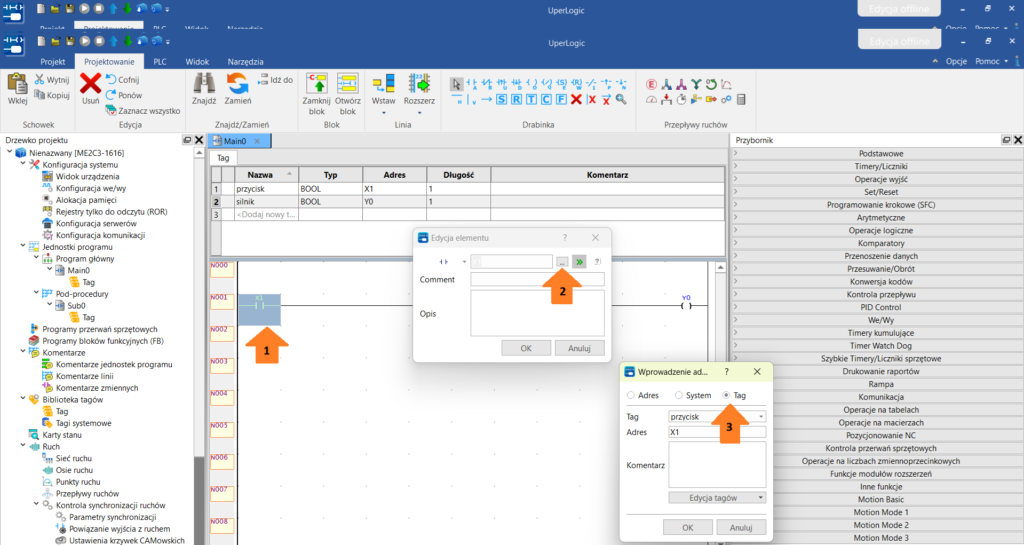Redo with the Ponów icon
This screenshot has width=1024, height=545.
(111, 95)
